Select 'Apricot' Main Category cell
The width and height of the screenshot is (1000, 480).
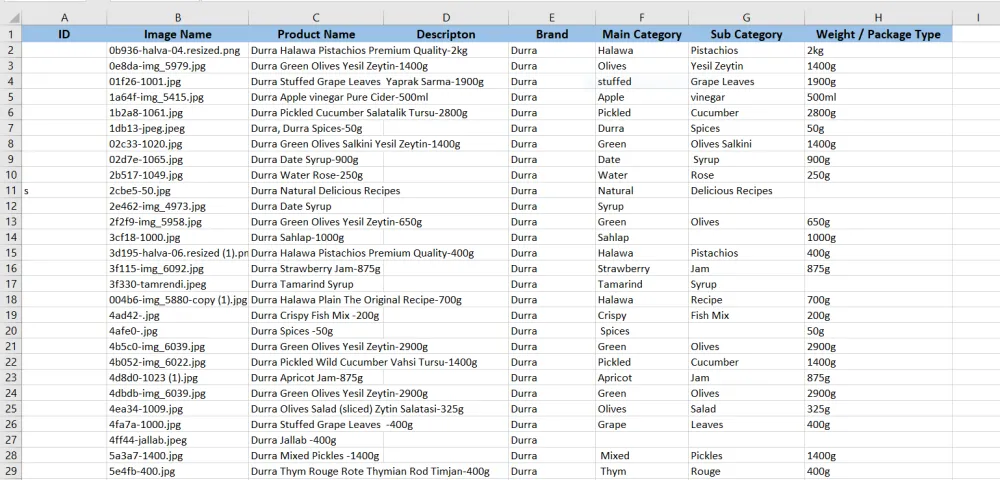tap(642, 377)
